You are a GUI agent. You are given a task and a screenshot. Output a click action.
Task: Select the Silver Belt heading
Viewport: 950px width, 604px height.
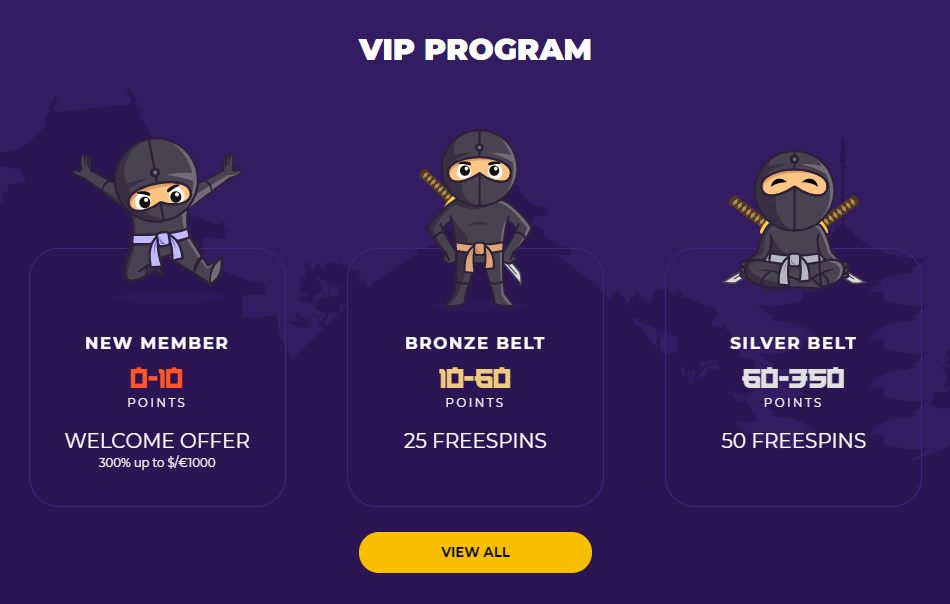click(x=793, y=343)
